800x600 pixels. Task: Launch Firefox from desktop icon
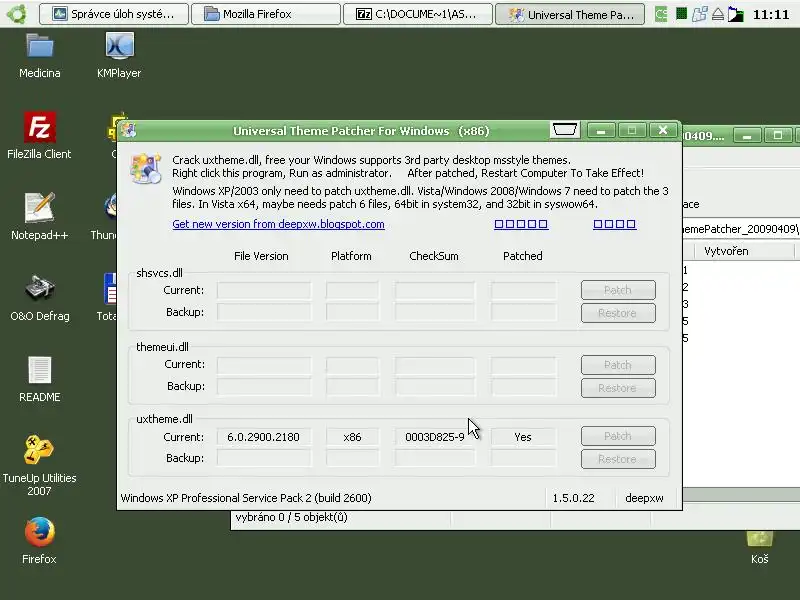[39, 541]
